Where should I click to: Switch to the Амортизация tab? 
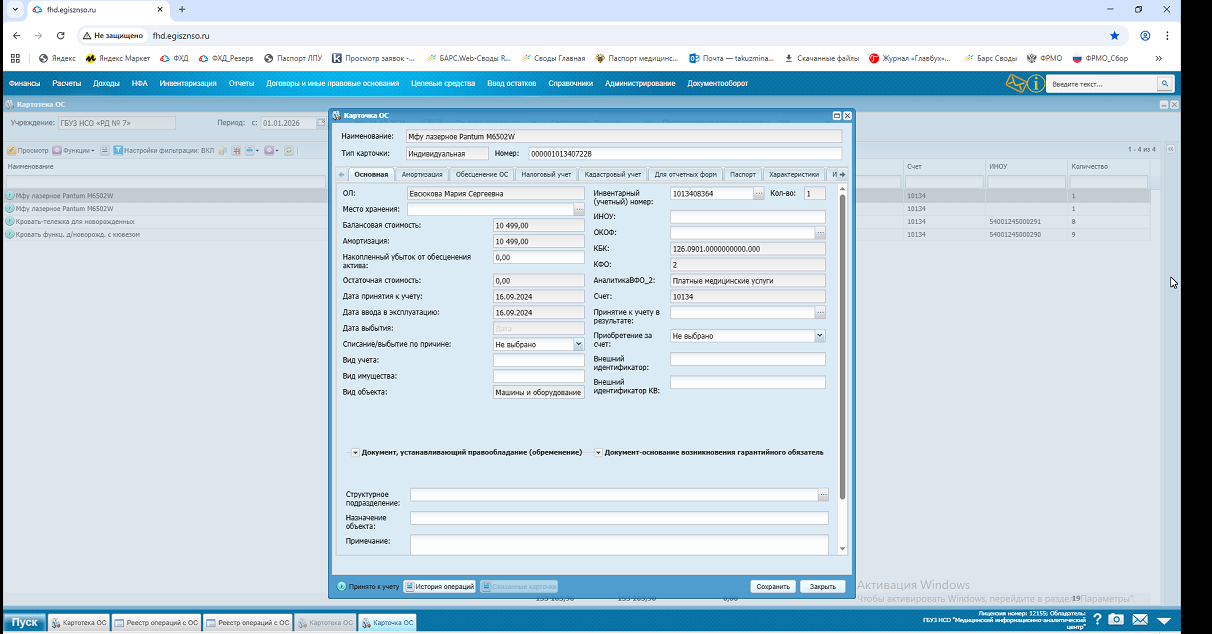click(x=422, y=174)
